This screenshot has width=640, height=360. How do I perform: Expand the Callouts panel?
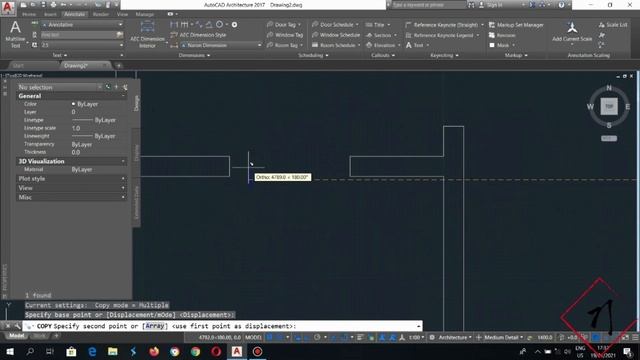(383, 55)
